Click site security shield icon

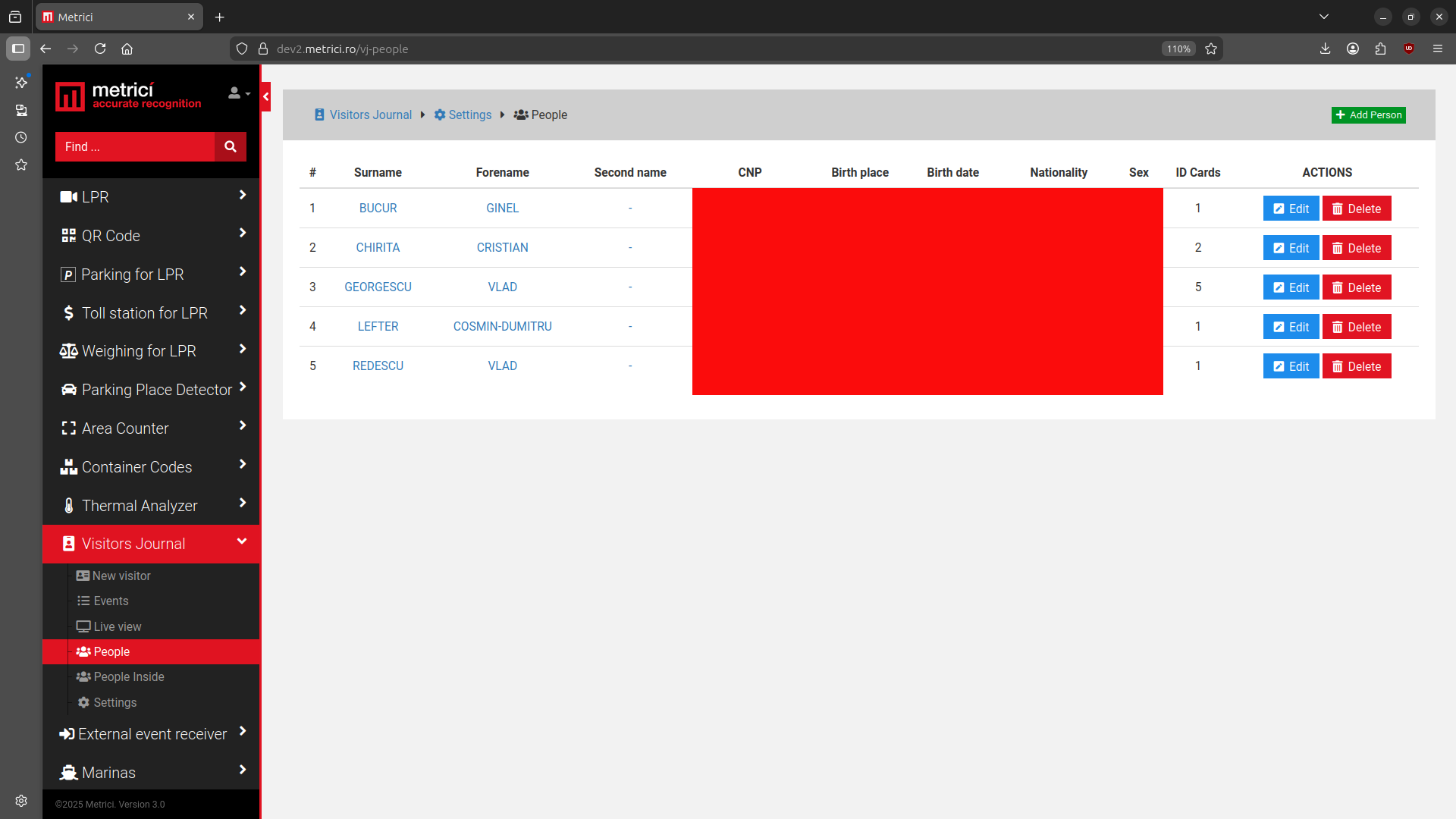(242, 49)
